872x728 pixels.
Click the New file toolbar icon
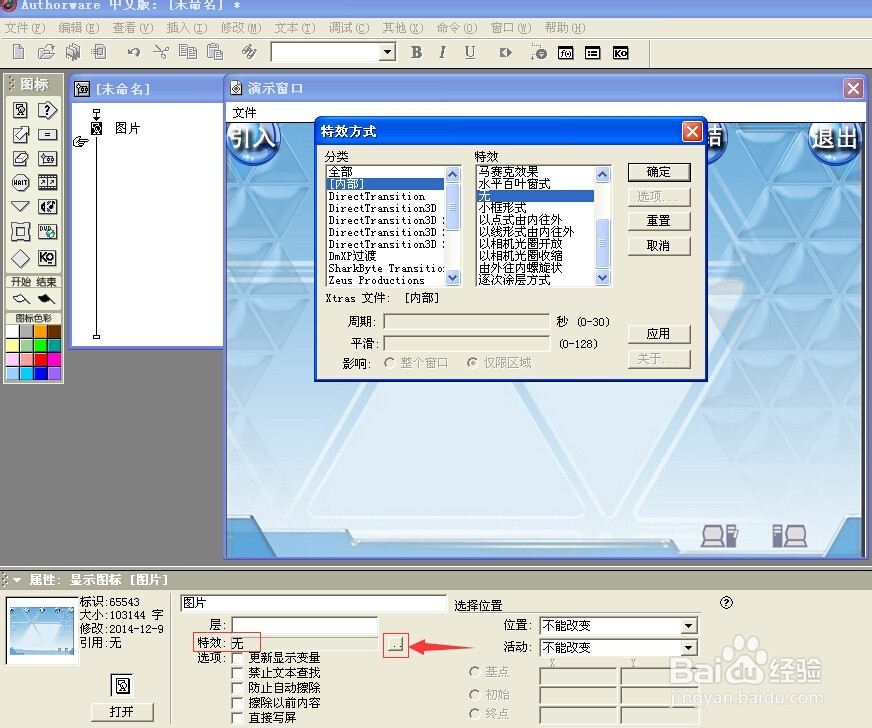tap(18, 52)
